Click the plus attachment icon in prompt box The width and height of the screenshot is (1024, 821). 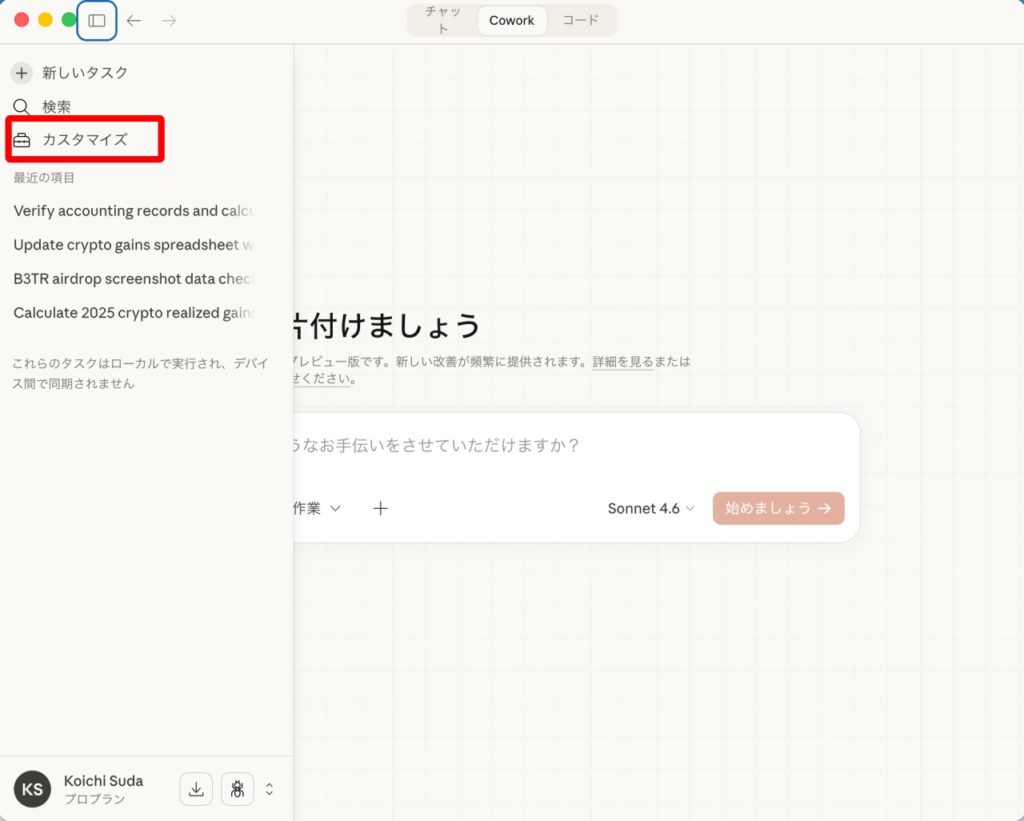point(380,508)
